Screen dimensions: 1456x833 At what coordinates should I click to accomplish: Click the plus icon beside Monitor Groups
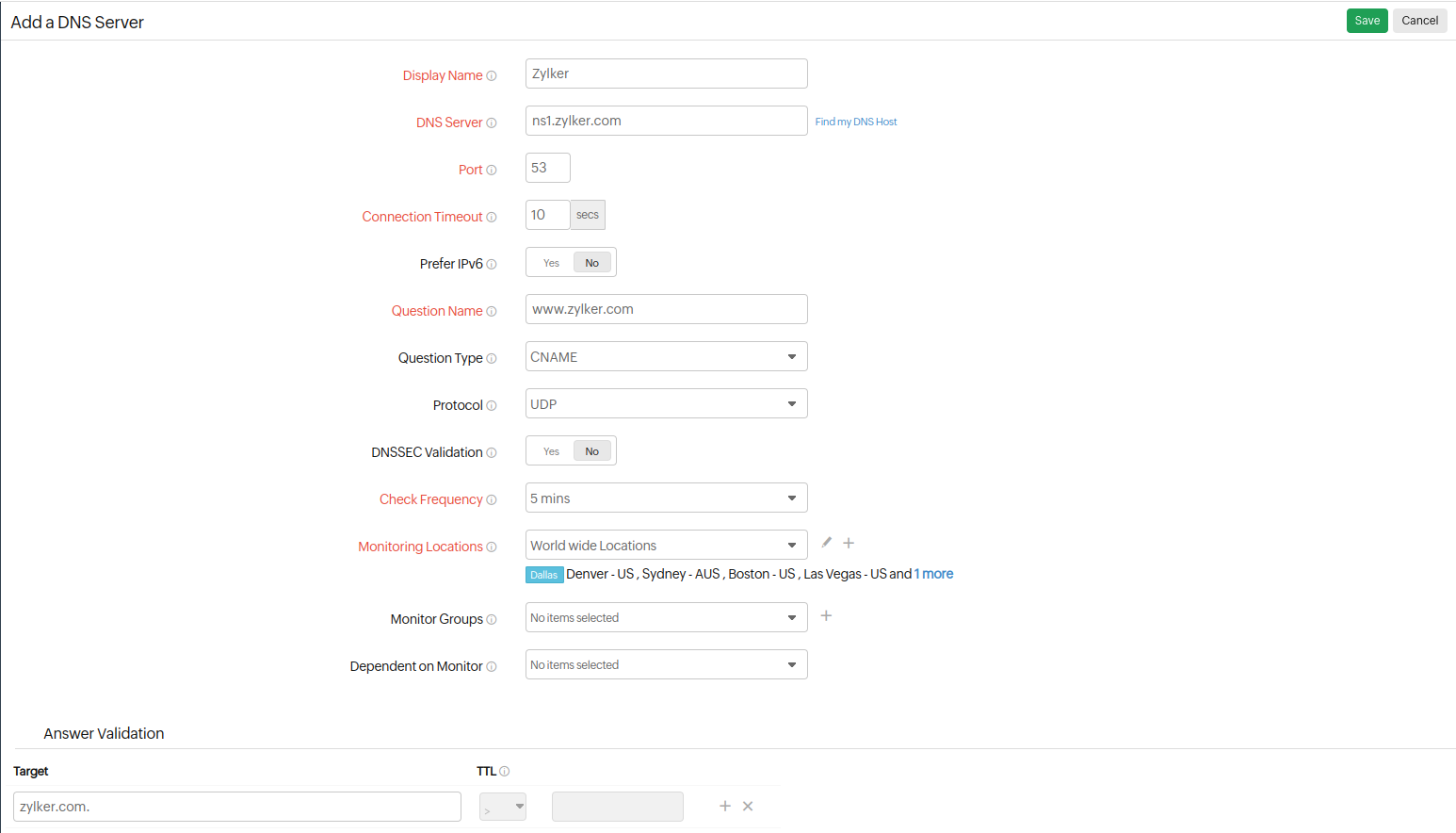826,615
